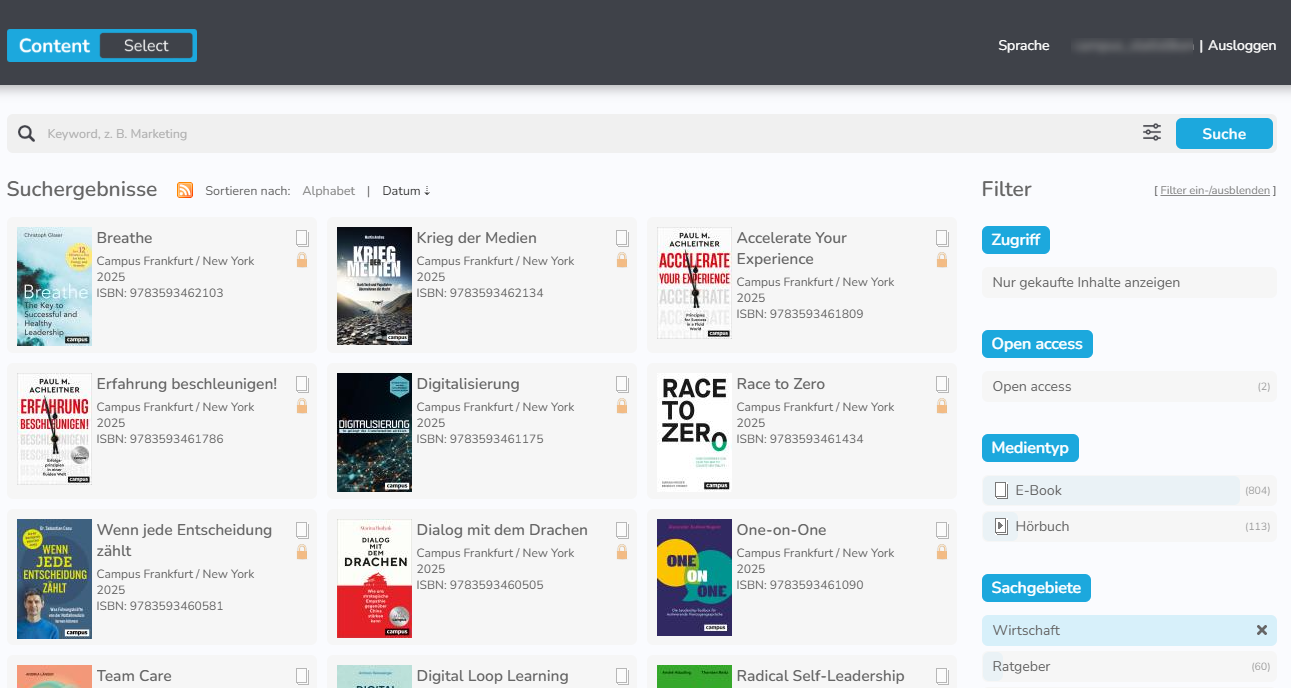Click e-book icon on Accelerate Your Experience
Image resolution: width=1291 pixels, height=688 pixels.
[x=942, y=238]
